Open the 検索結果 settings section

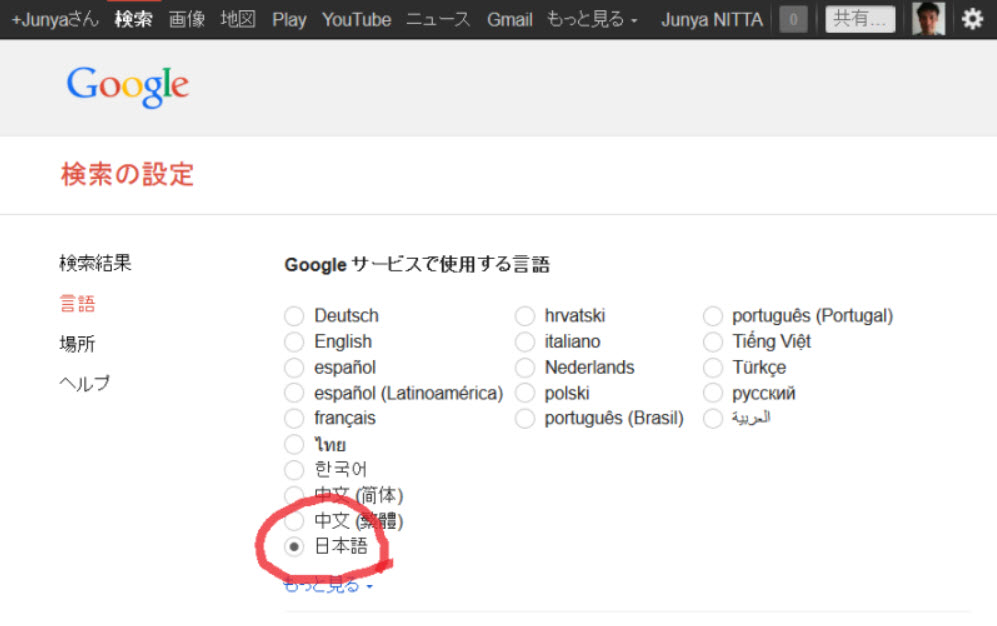(95, 263)
